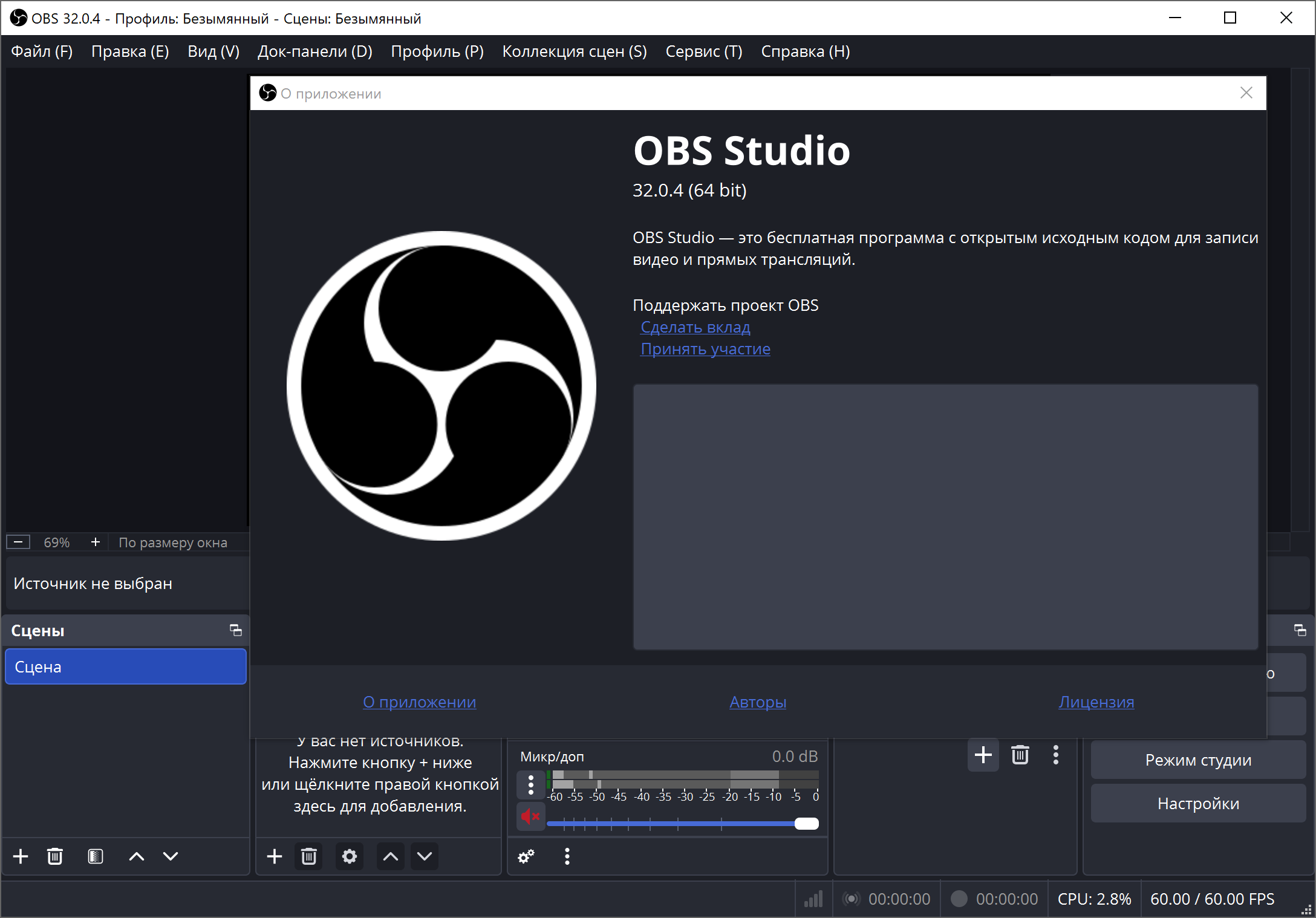Unmute the Микр/доп audio channel

click(530, 817)
